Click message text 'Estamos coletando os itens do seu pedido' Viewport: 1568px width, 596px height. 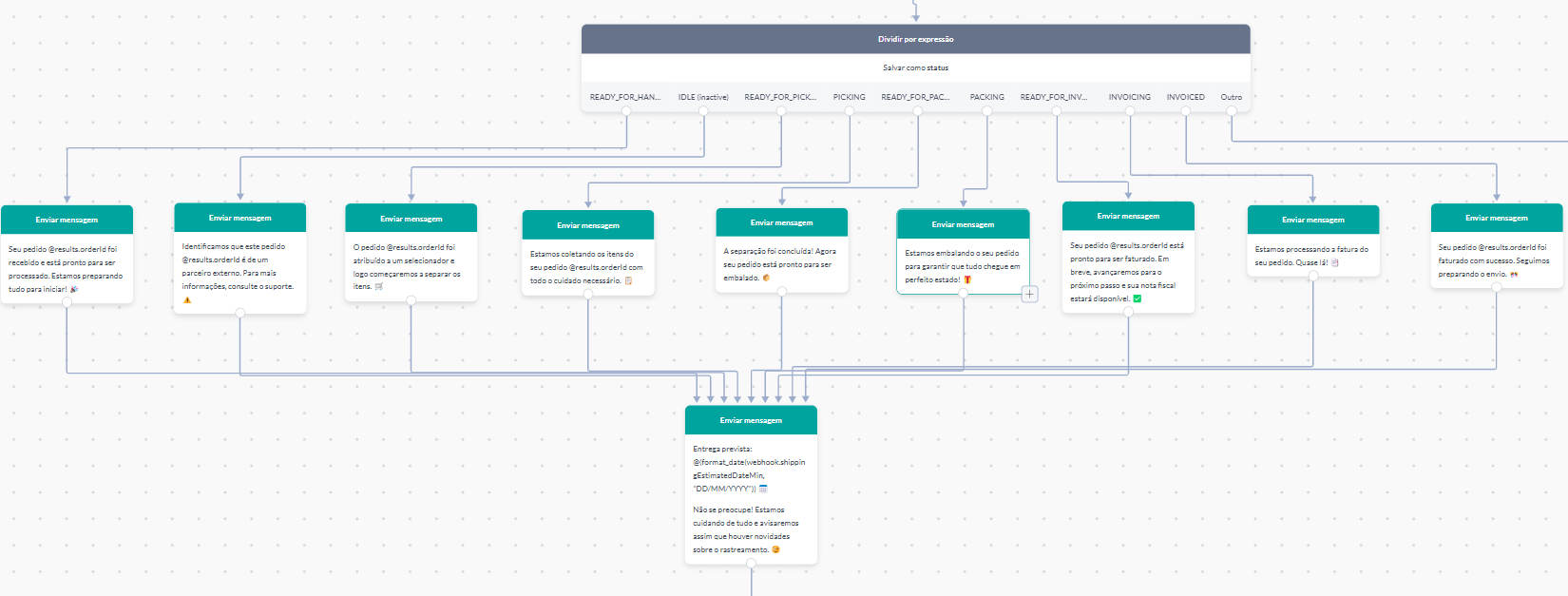(586, 267)
